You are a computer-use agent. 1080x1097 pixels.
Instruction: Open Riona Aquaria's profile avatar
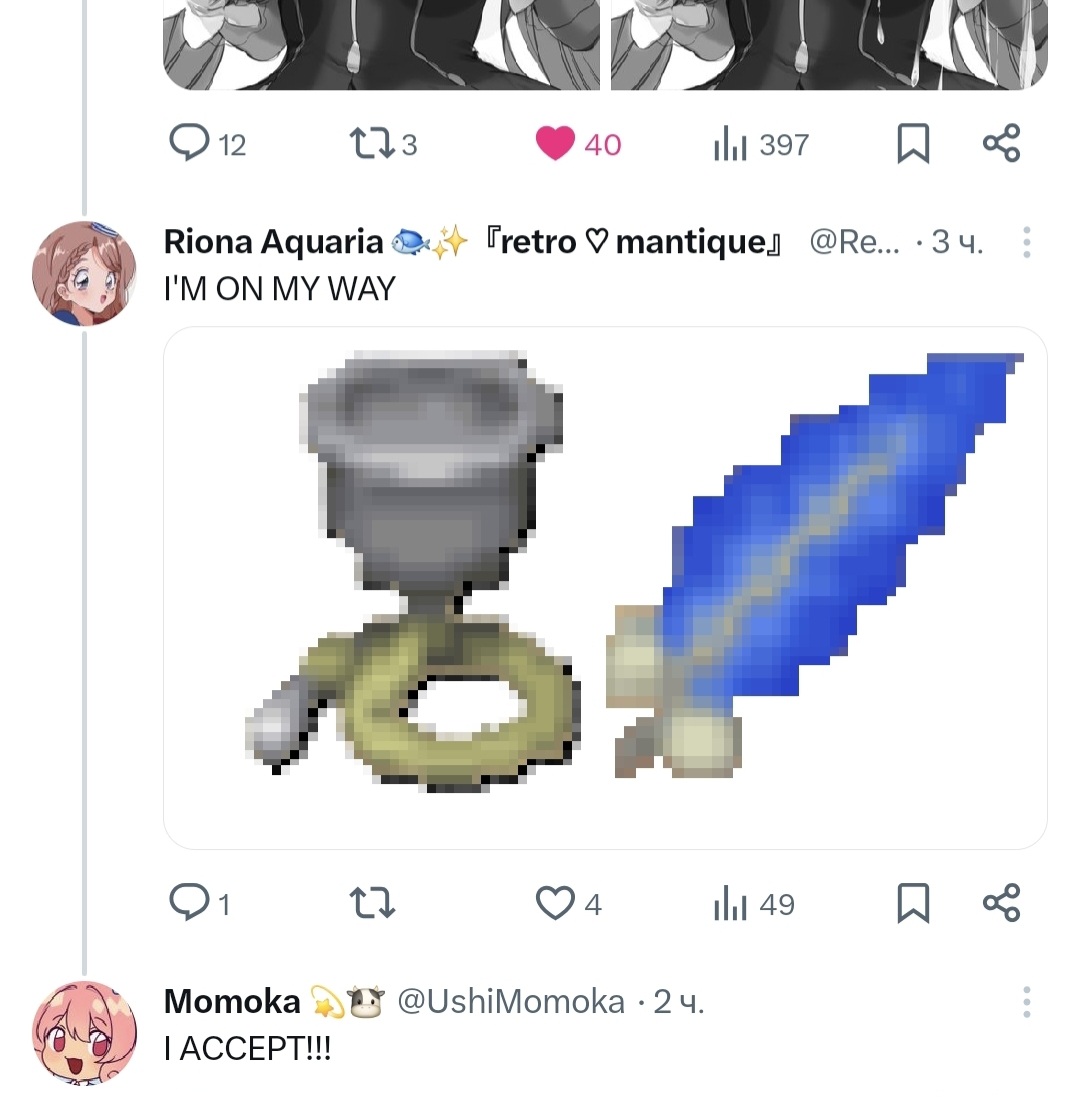pos(85,274)
